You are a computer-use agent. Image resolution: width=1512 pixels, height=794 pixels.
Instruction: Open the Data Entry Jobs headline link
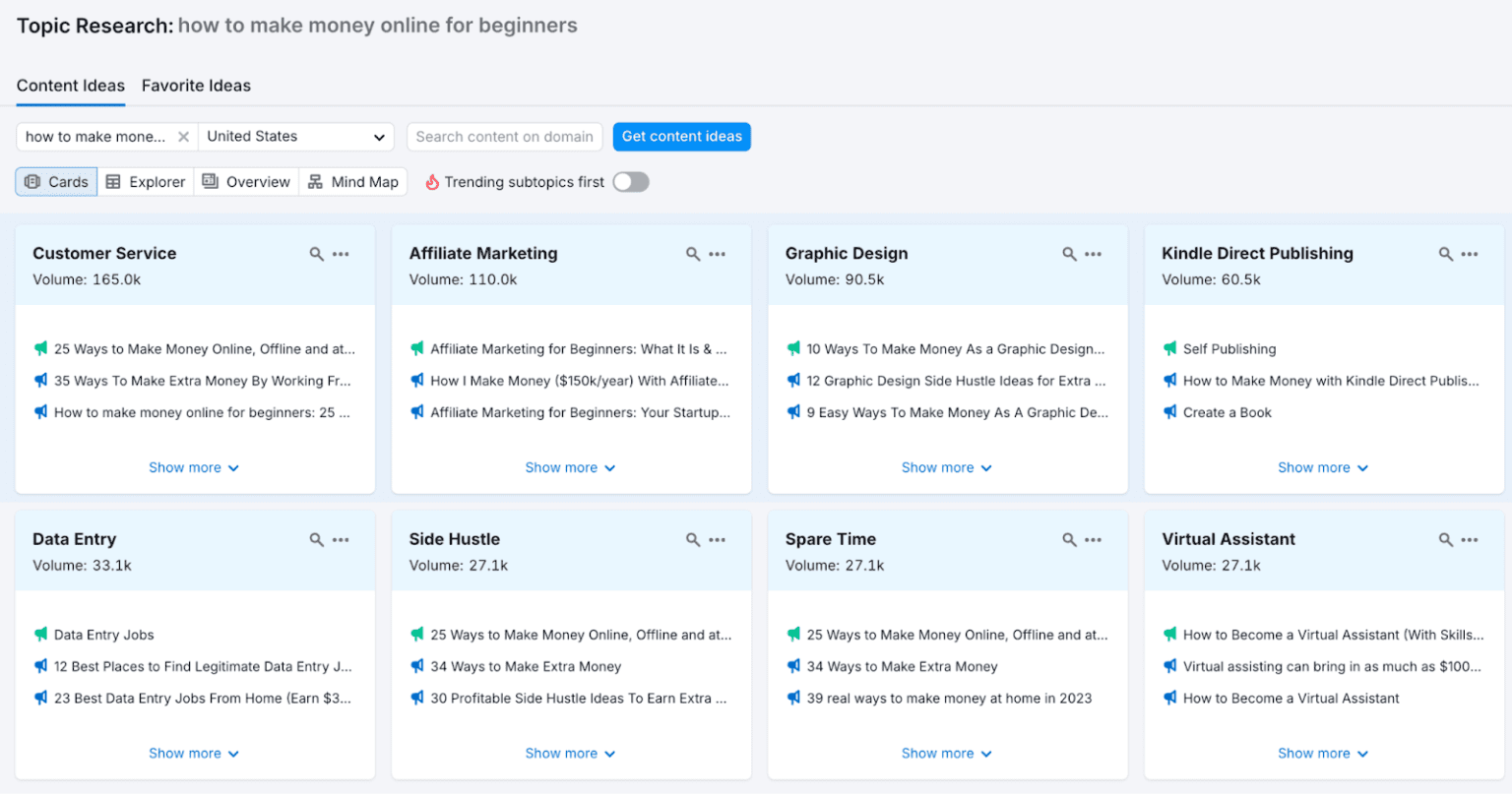104,635
